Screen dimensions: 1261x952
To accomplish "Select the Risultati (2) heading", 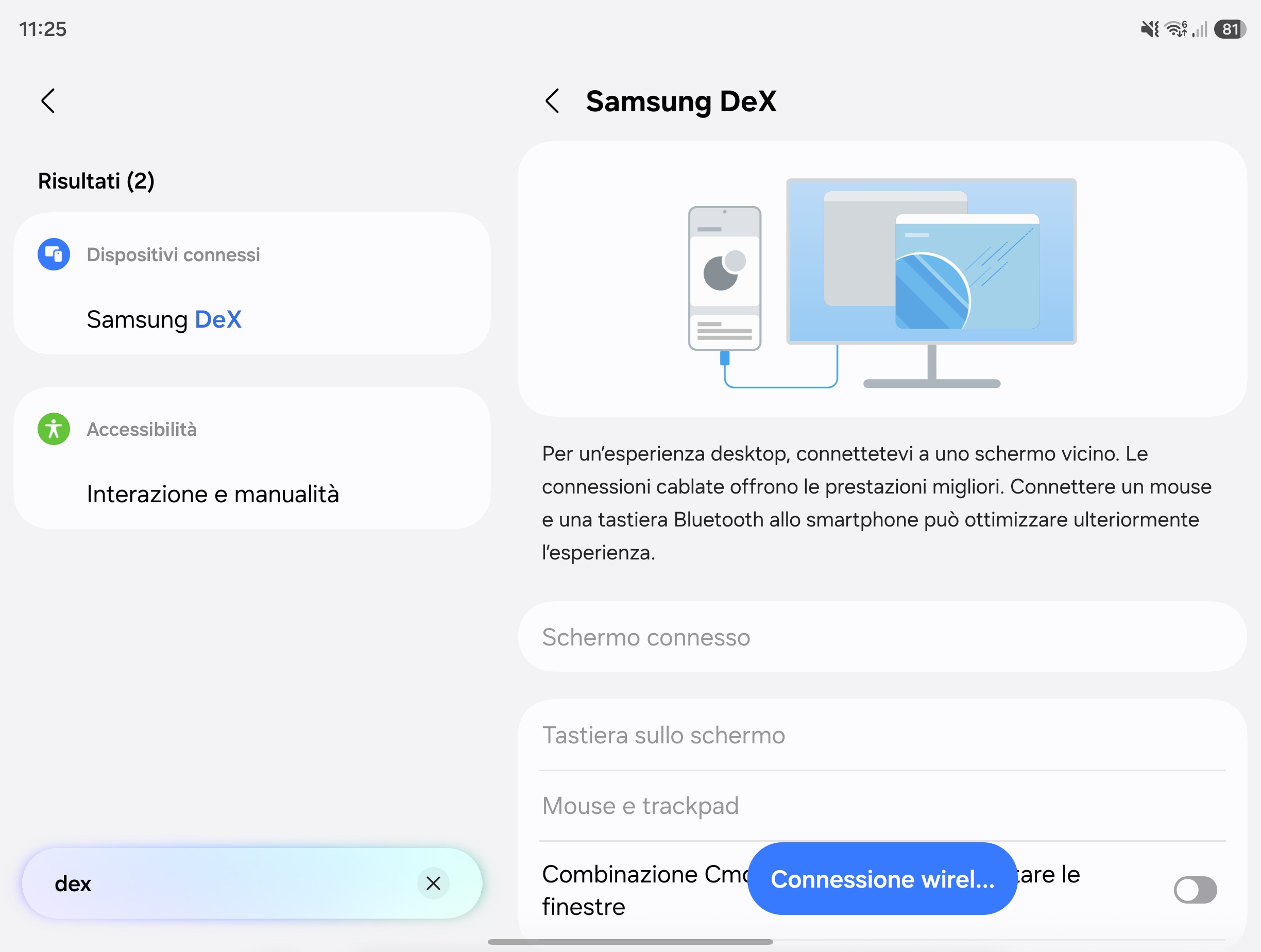I will [x=96, y=181].
